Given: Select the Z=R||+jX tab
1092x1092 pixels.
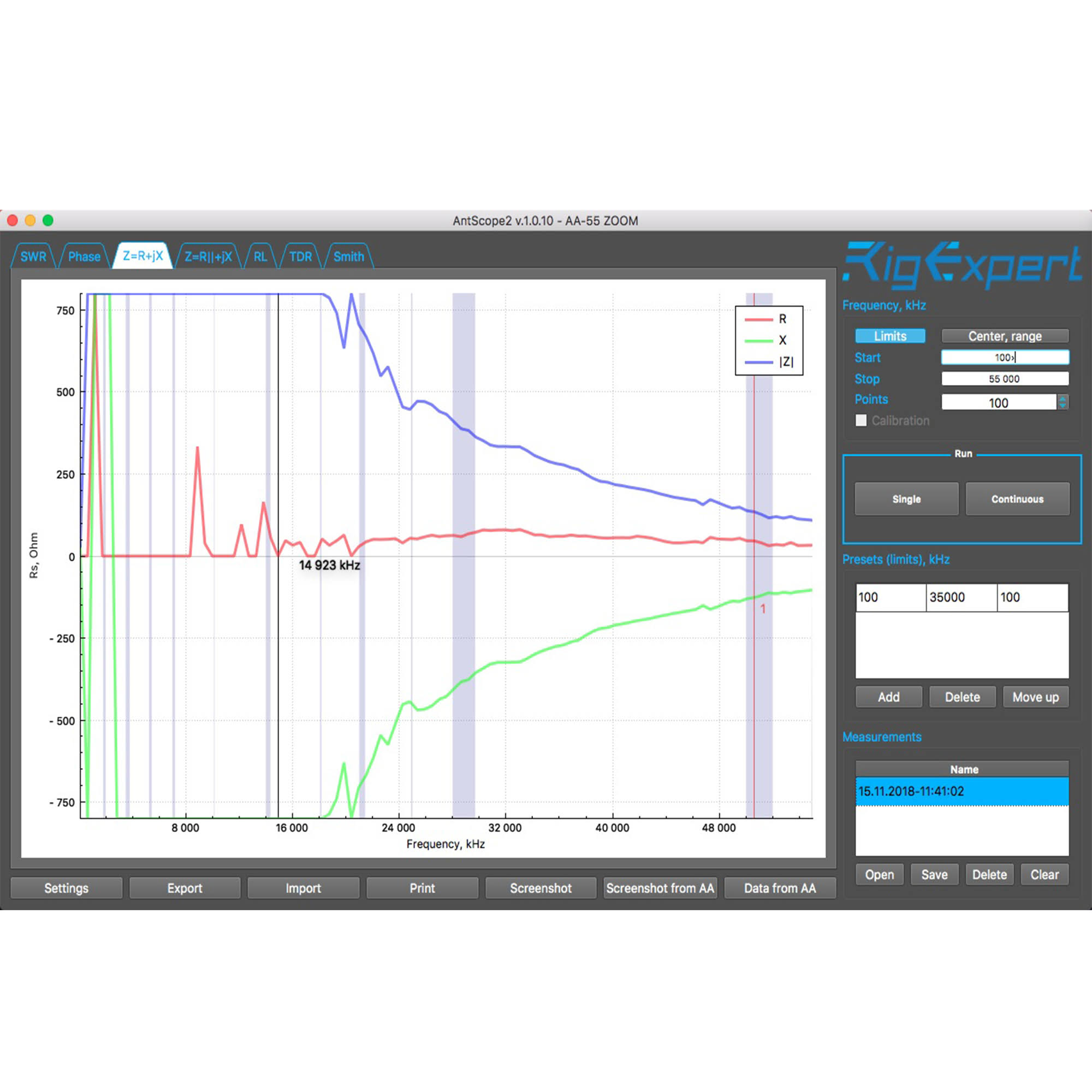Looking at the screenshot, I should coord(208,257).
